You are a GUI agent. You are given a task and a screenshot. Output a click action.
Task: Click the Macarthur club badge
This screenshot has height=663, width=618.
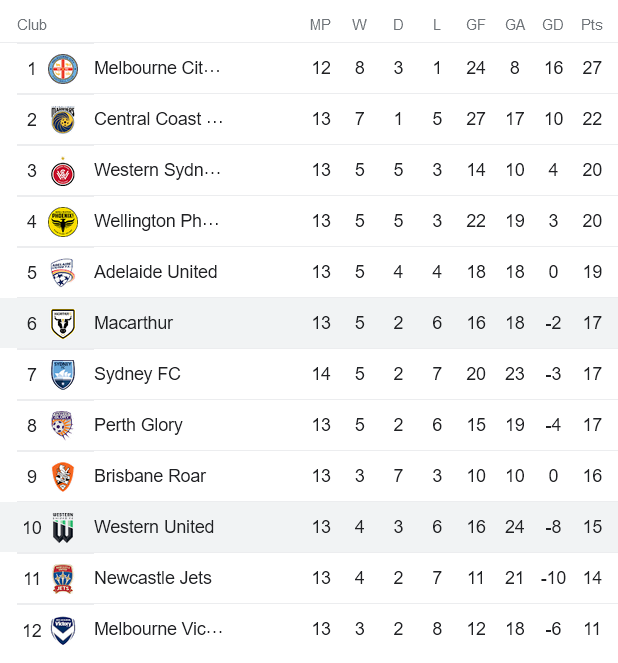click(x=63, y=323)
